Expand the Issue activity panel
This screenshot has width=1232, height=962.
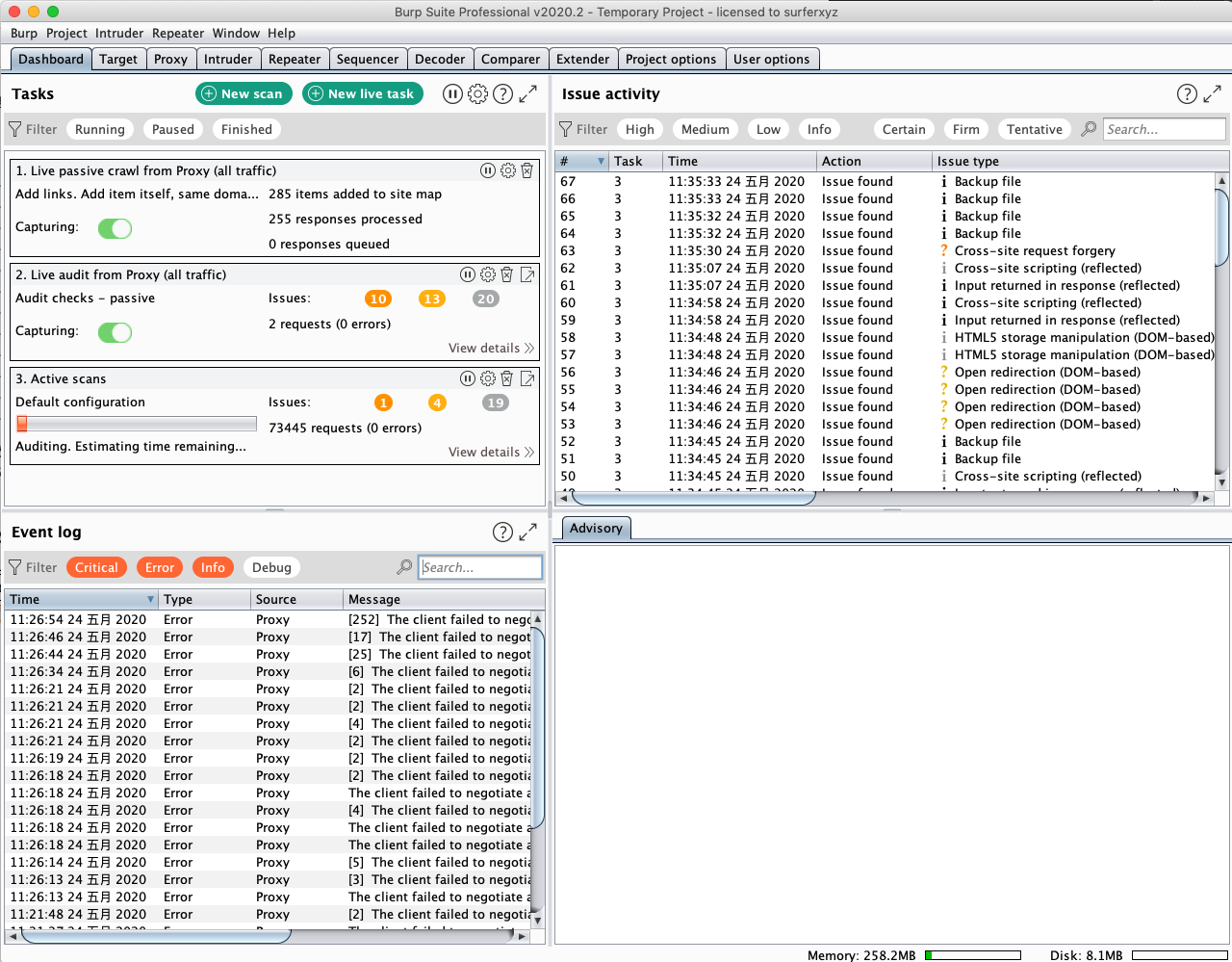(x=1212, y=93)
